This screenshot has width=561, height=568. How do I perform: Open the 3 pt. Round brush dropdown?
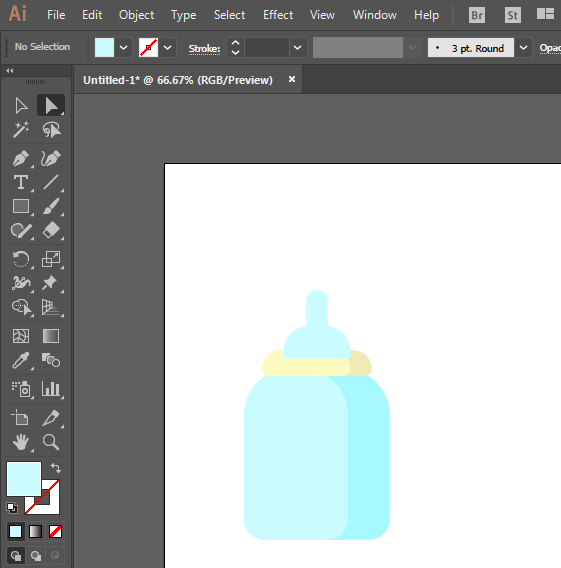[x=523, y=47]
